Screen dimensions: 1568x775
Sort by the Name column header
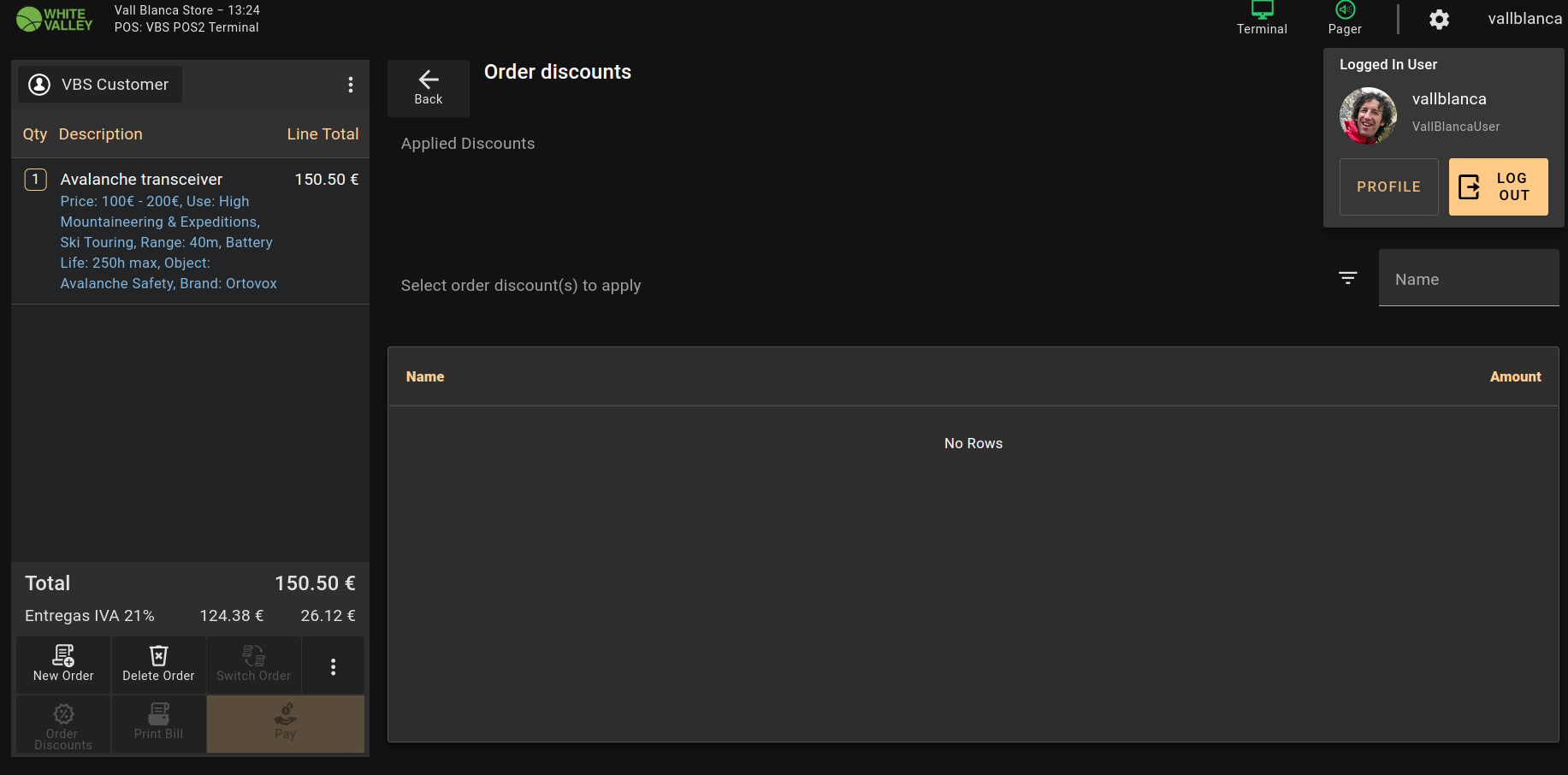point(425,376)
